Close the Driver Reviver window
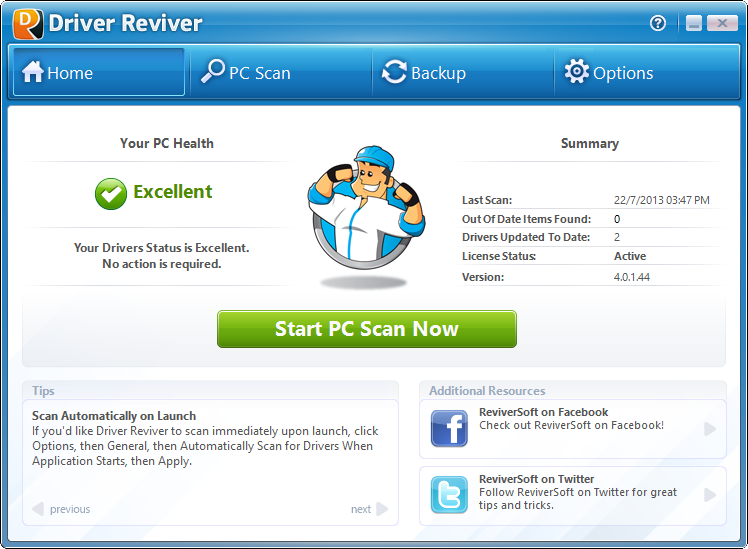The image size is (748, 549). tap(722, 22)
